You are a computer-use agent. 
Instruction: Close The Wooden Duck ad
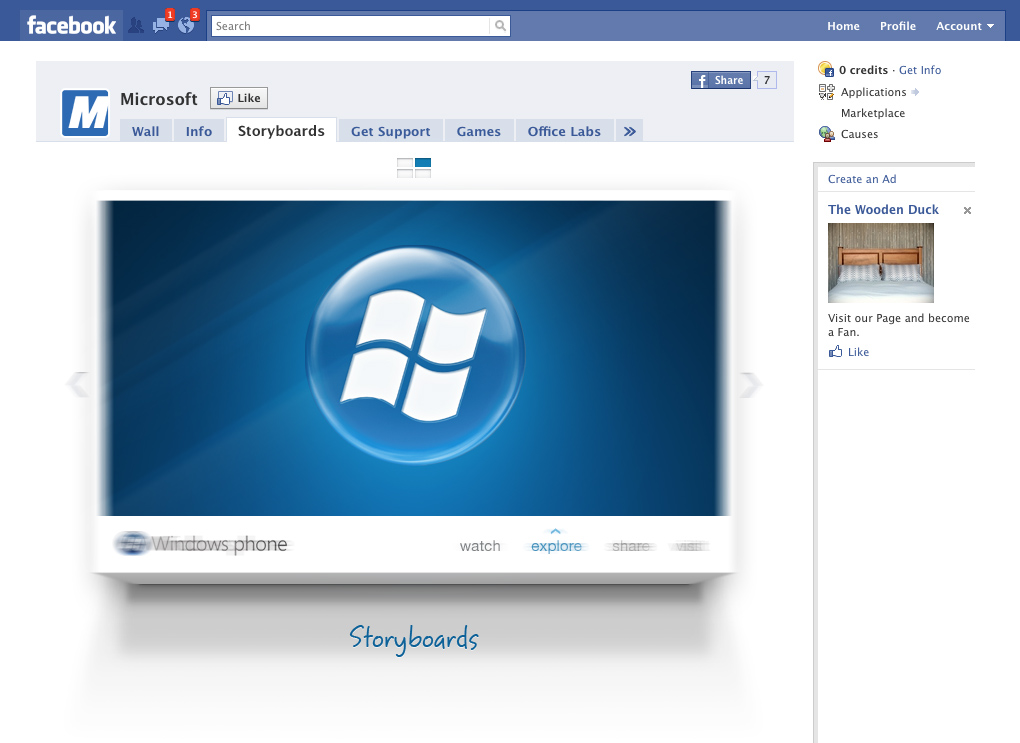(967, 210)
